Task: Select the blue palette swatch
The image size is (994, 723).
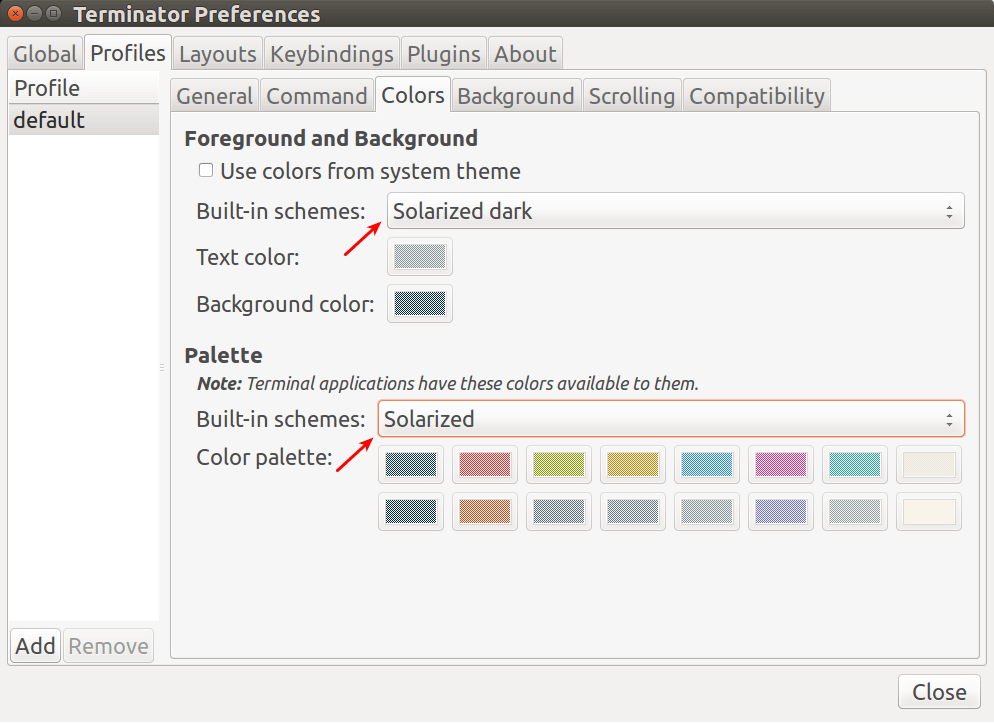Action: click(707, 464)
